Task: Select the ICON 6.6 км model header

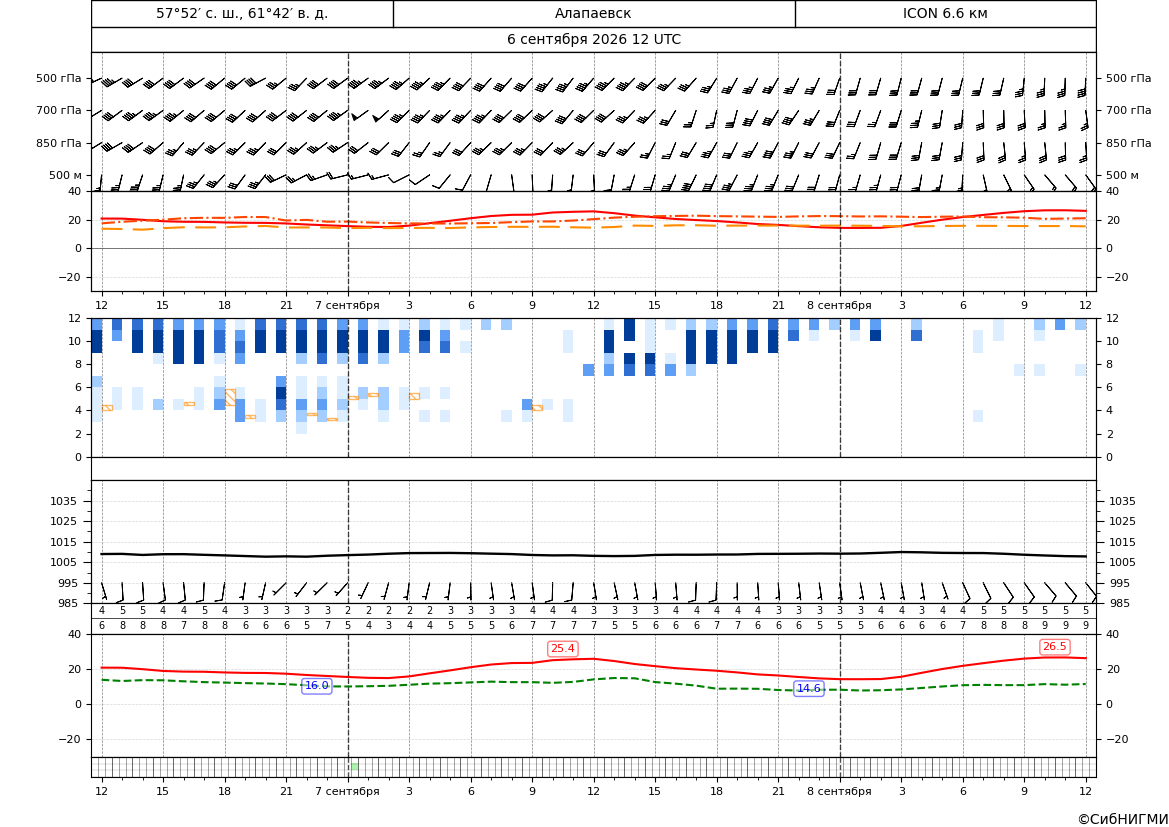Action: pos(945,13)
